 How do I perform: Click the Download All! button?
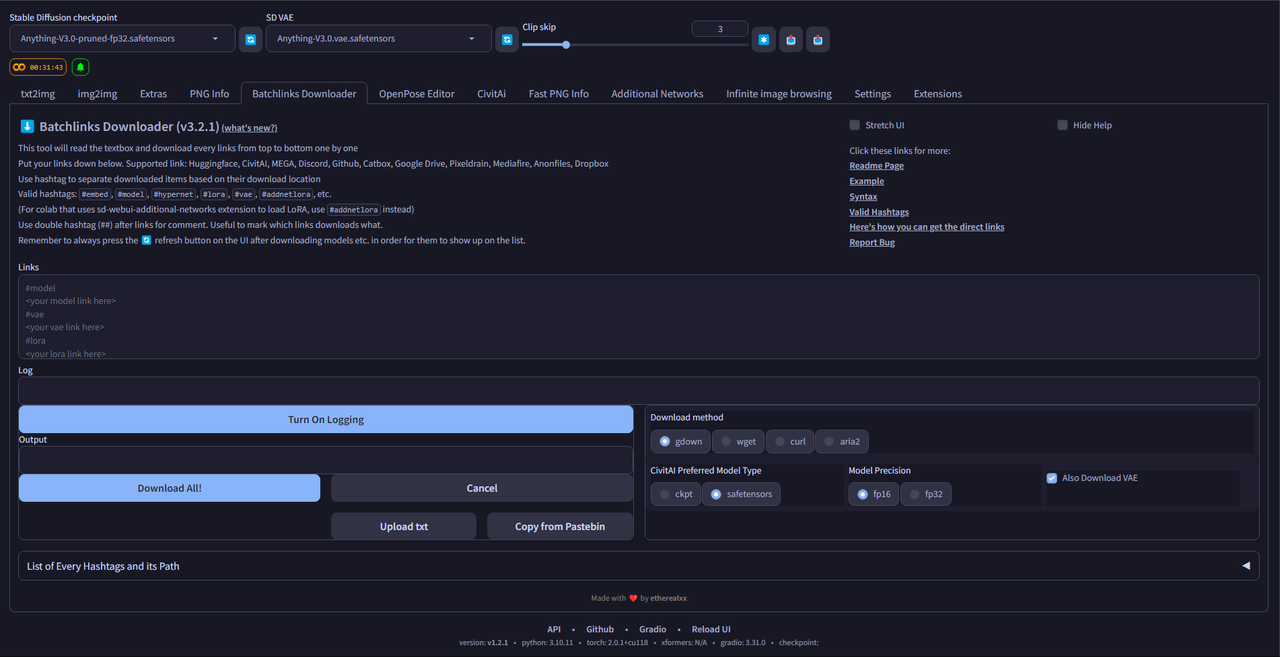pyautogui.click(x=169, y=488)
